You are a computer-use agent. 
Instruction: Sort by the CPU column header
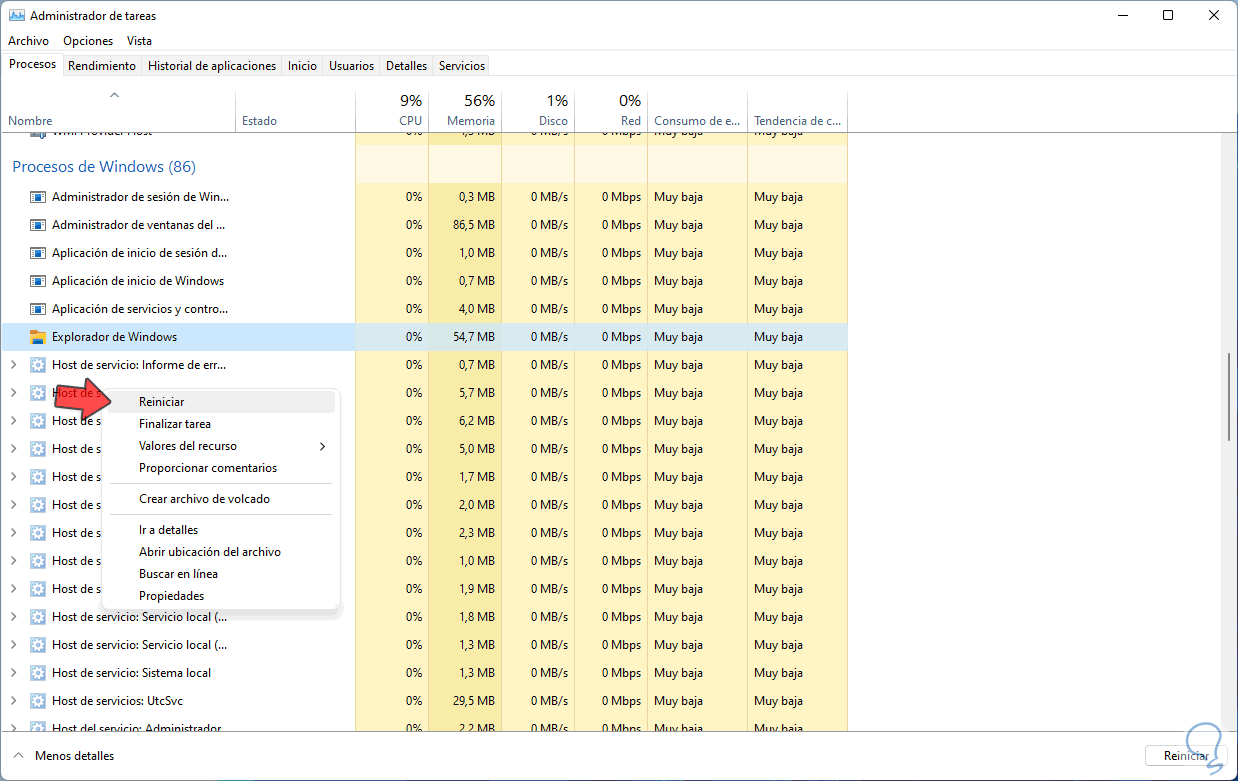[x=392, y=111]
